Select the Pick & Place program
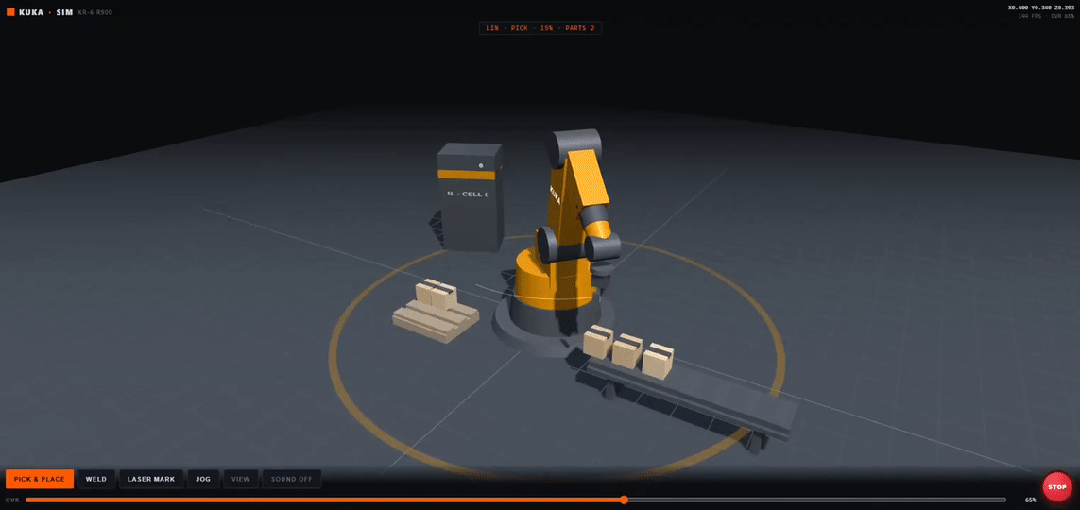The width and height of the screenshot is (1080, 510). pos(39,479)
